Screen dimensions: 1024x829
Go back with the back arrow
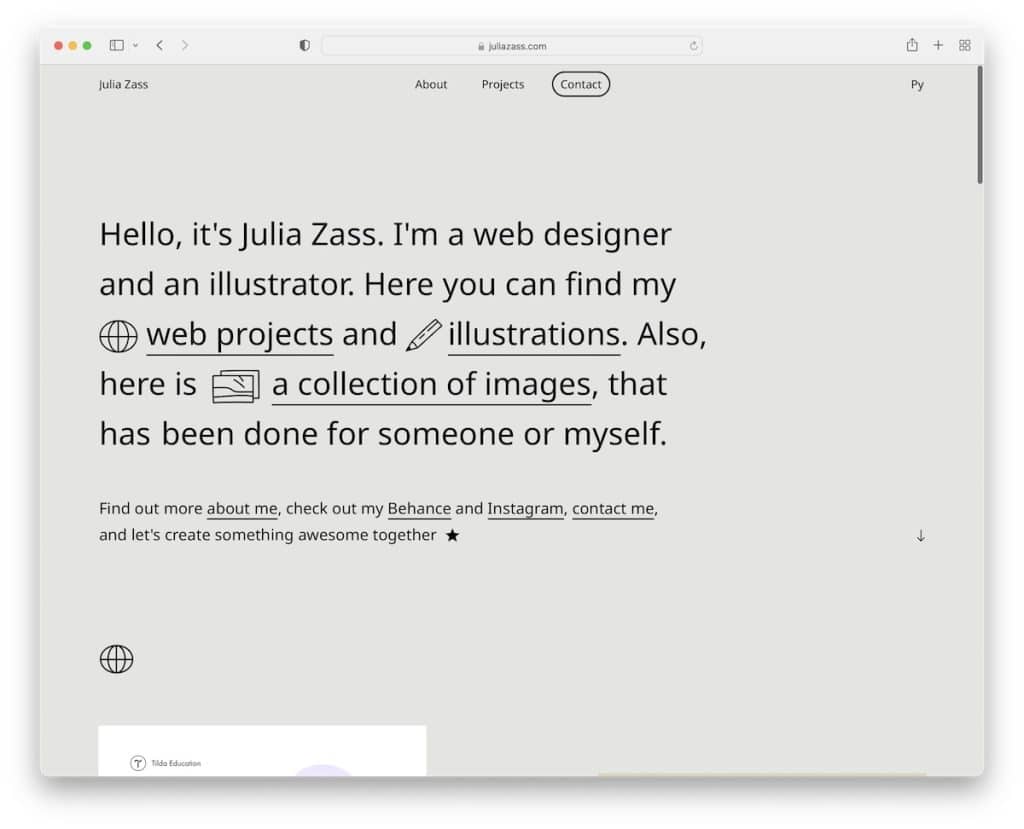pos(159,45)
